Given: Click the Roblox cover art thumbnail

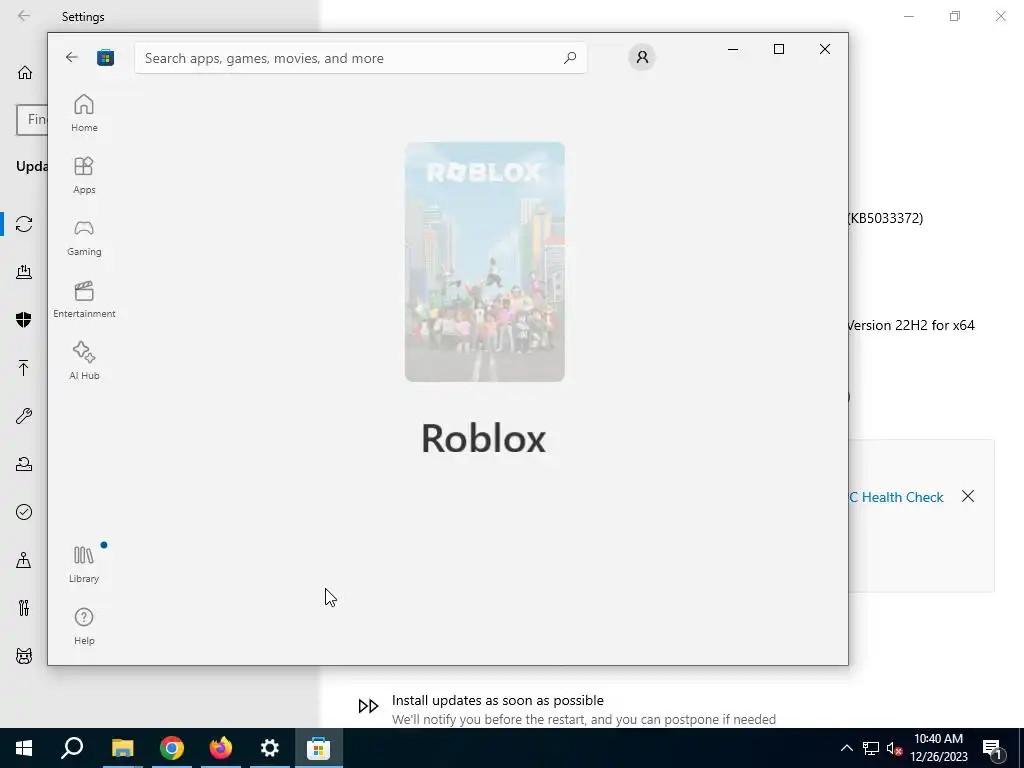Looking at the screenshot, I should (485, 262).
